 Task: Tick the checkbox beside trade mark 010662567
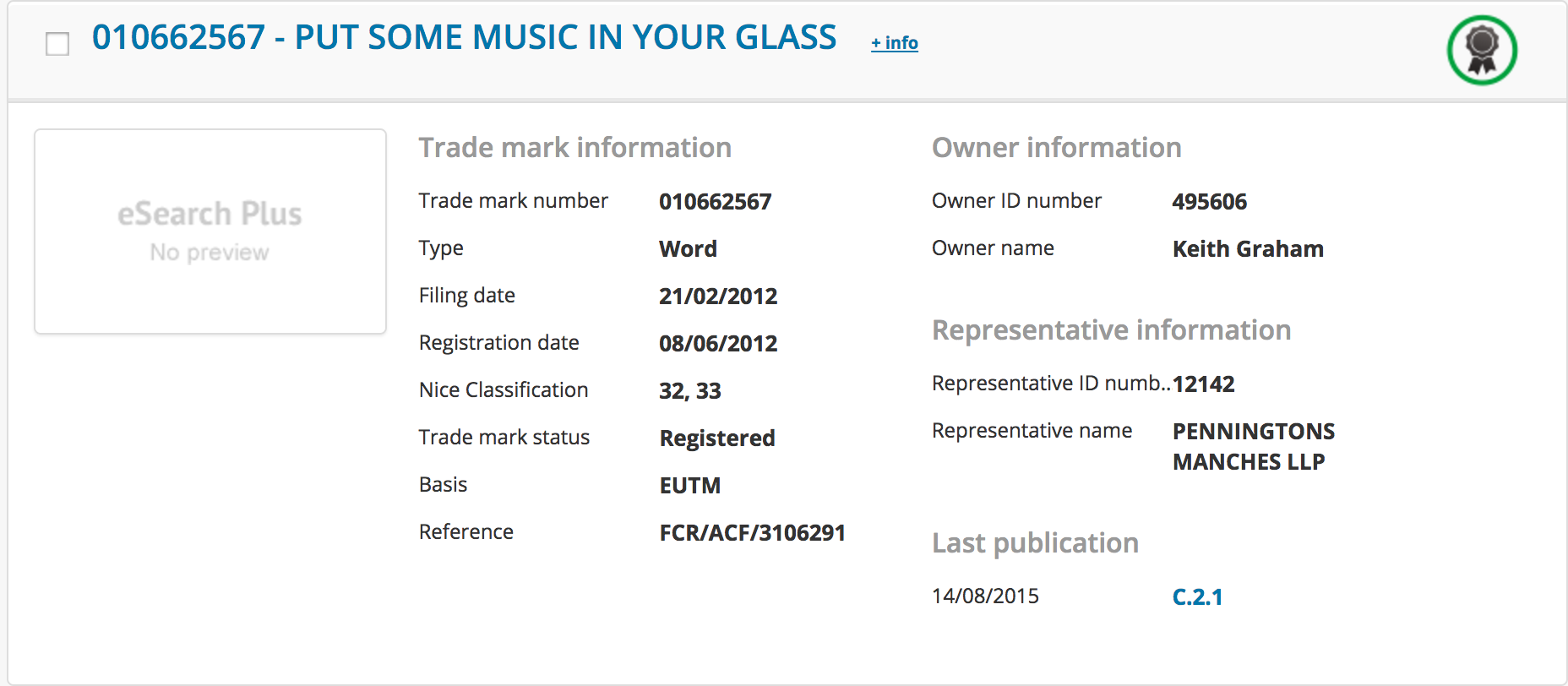(57, 44)
